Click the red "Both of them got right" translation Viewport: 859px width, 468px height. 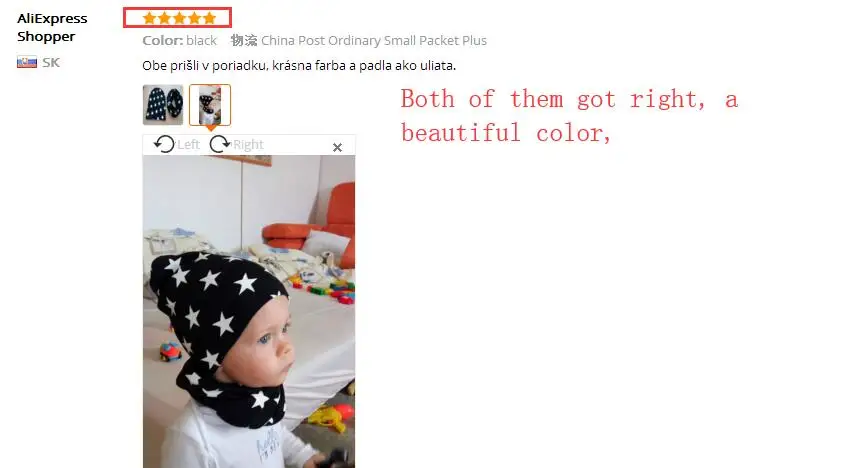[x=569, y=116]
